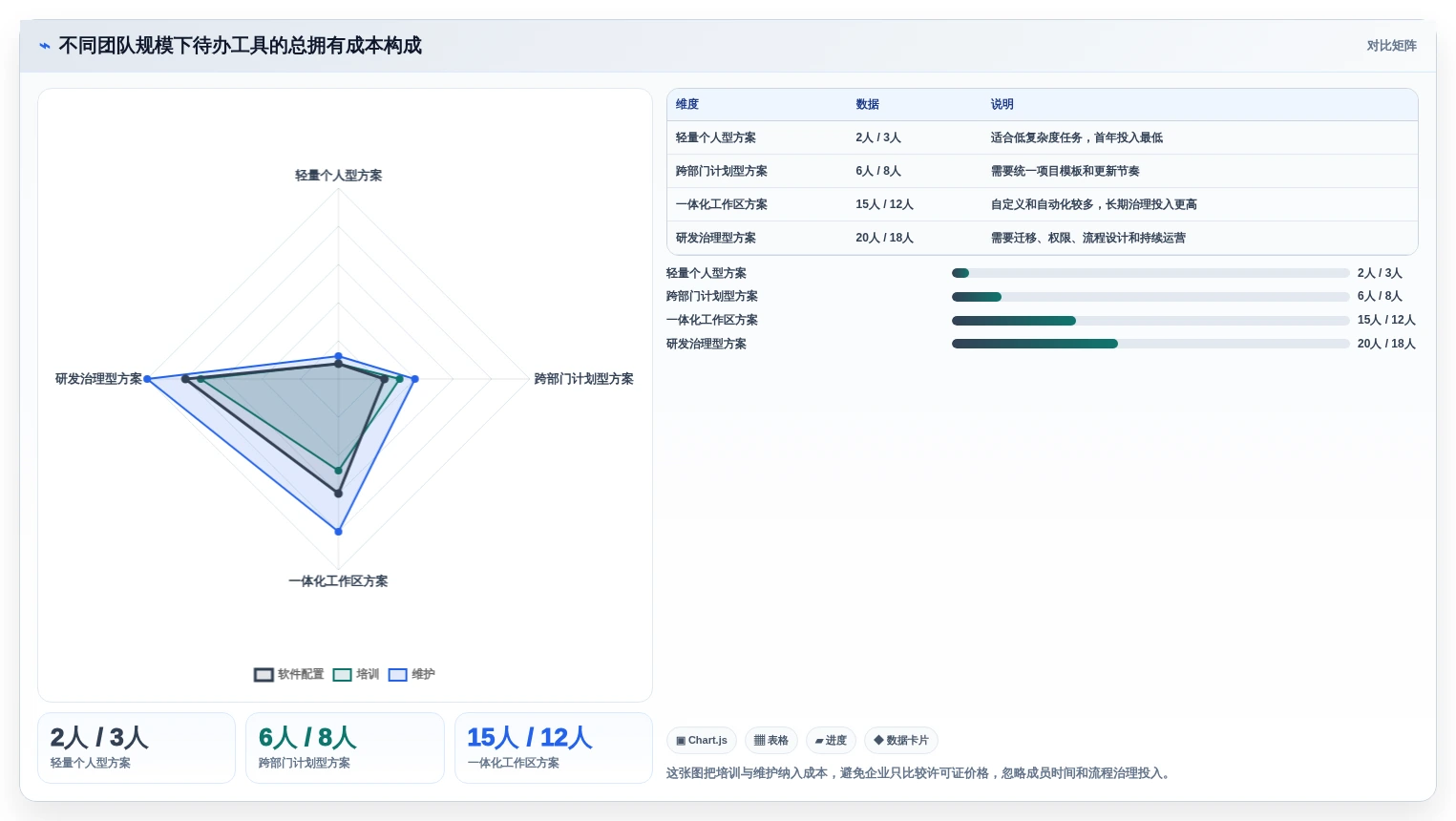Click the footnote about 培训与维护纳入成本
1456x821 pixels.
click(918, 773)
